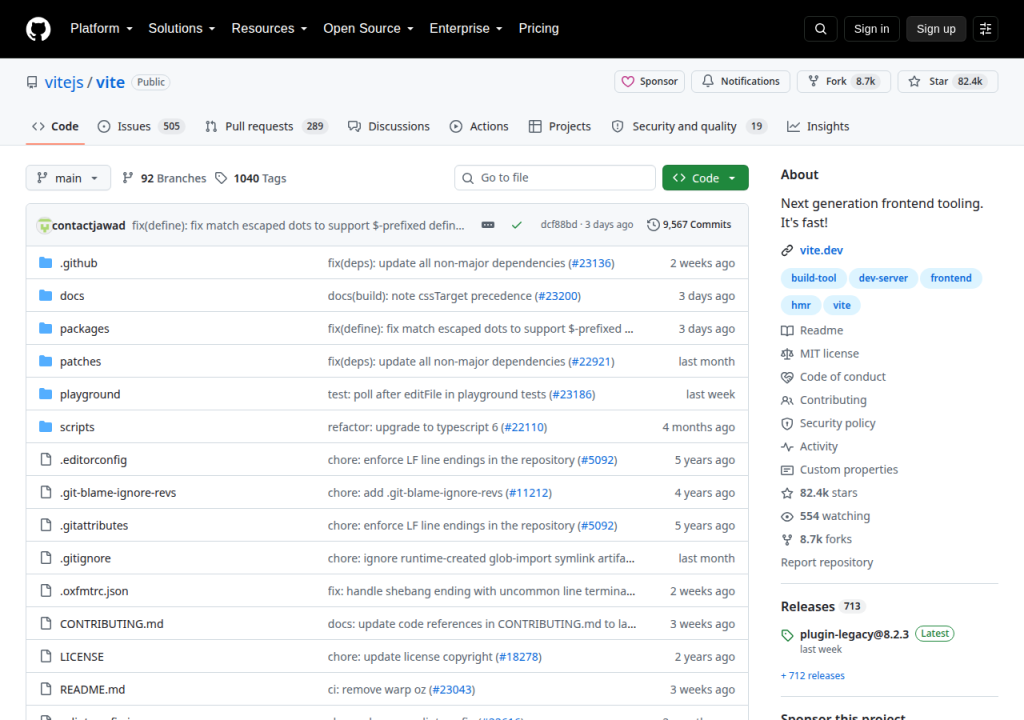1024x720 pixels.
Task: Click the commit status checkmark icon
Action: coord(517,225)
